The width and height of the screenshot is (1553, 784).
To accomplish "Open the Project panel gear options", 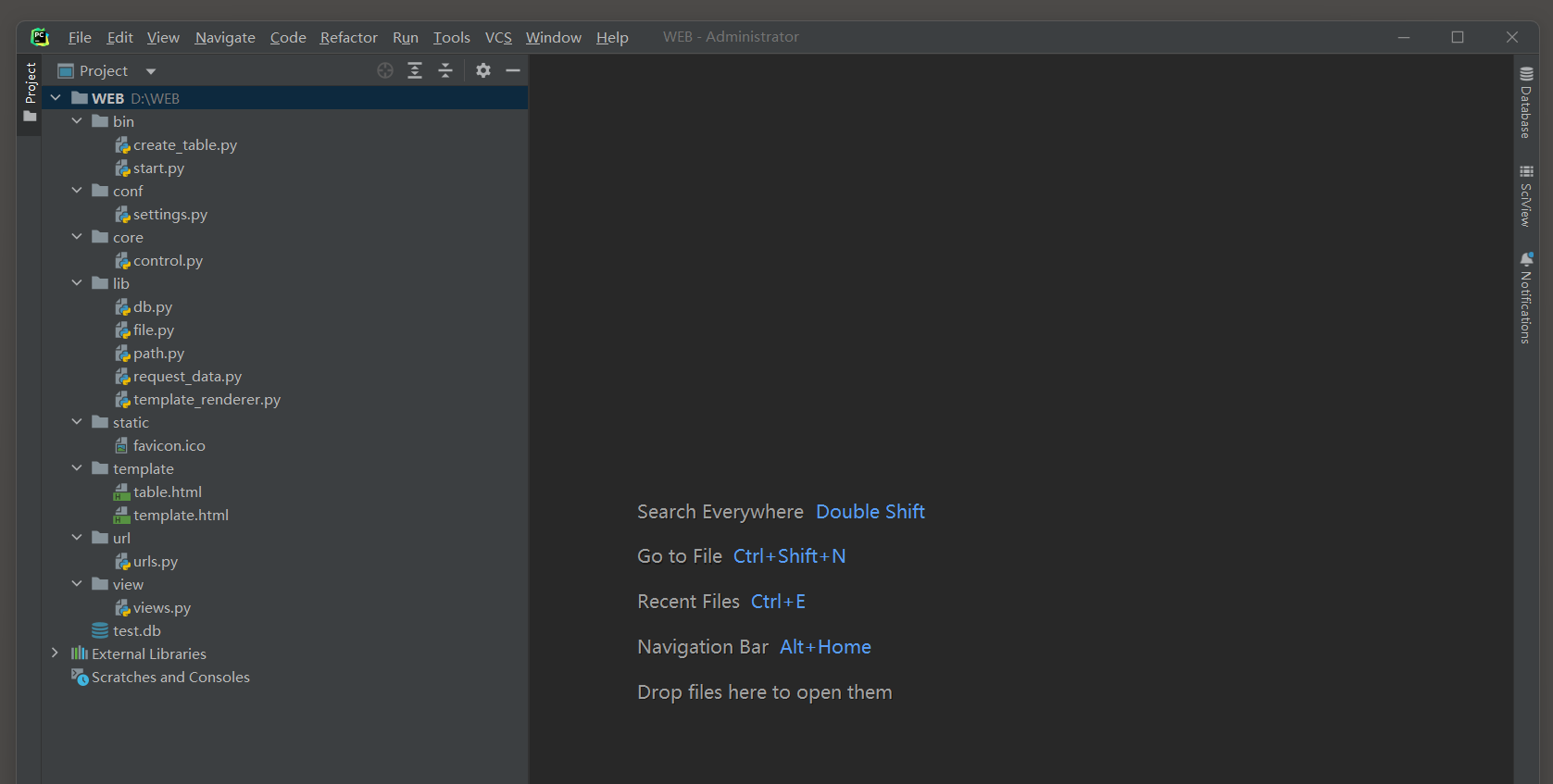I will click(x=483, y=70).
